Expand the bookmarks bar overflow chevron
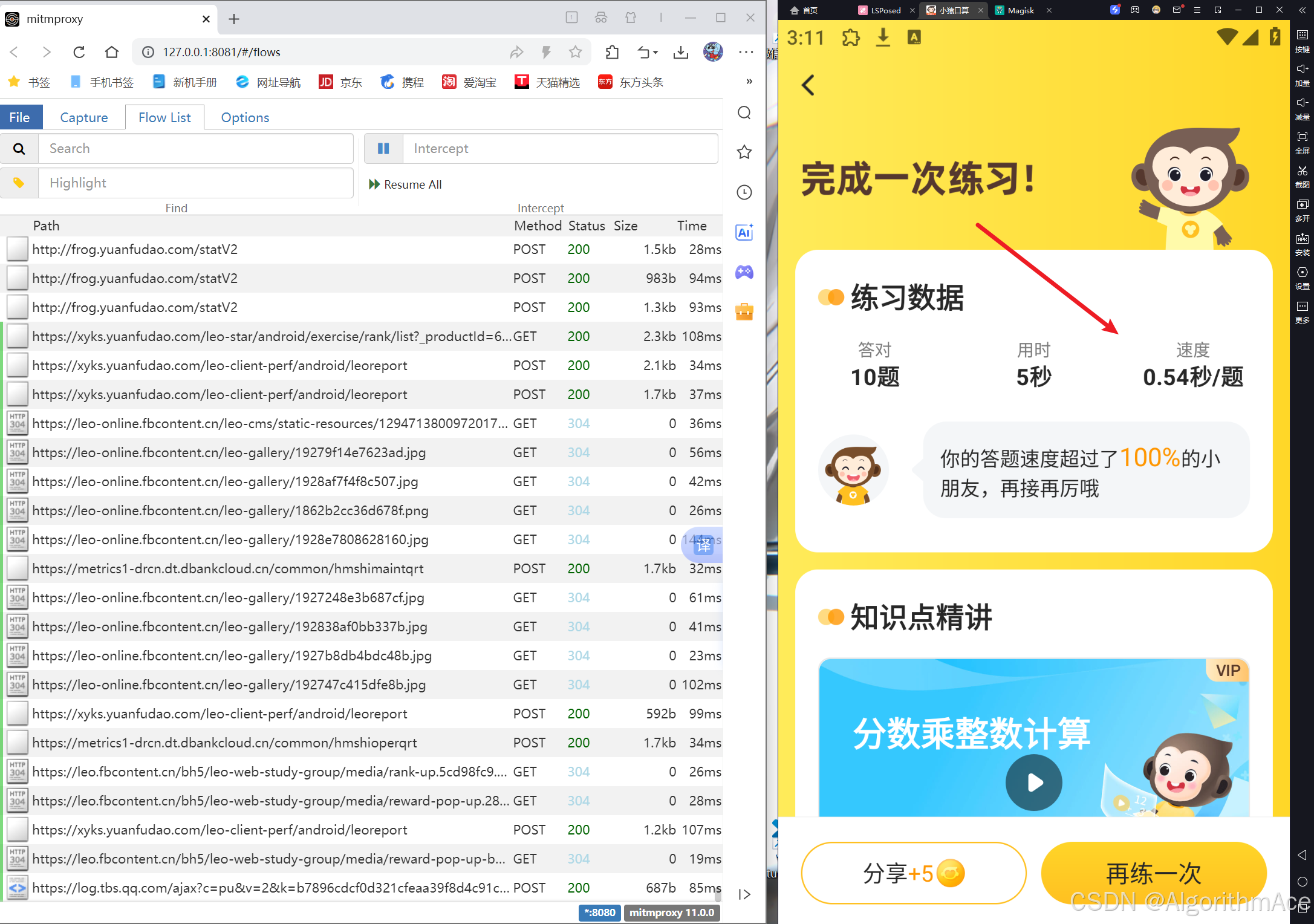1314x924 pixels. click(x=749, y=82)
